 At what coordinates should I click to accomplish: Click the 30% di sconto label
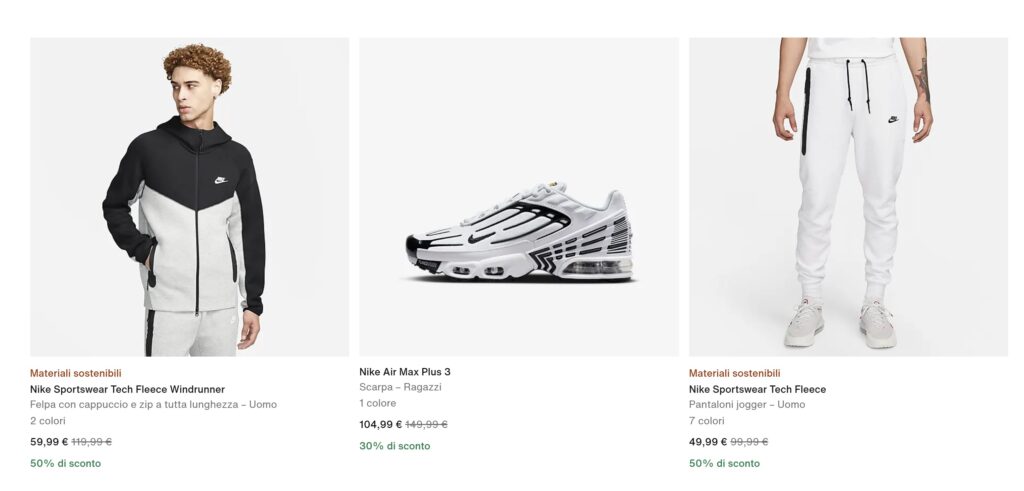click(394, 446)
